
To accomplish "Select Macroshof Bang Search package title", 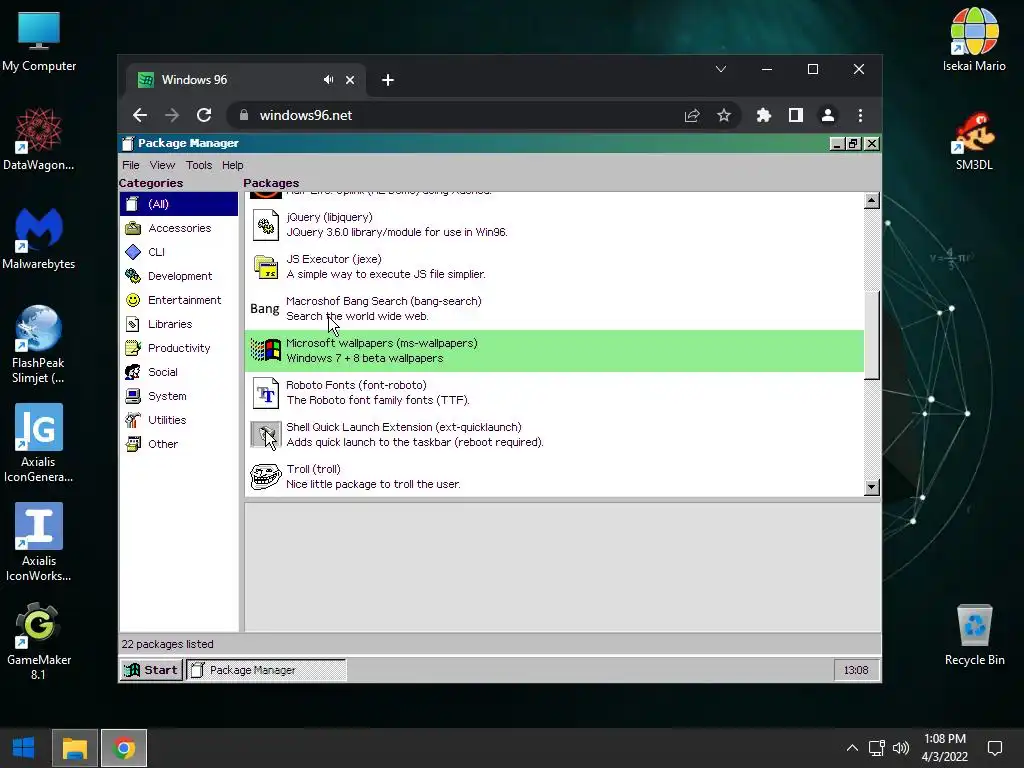I will point(383,301).
